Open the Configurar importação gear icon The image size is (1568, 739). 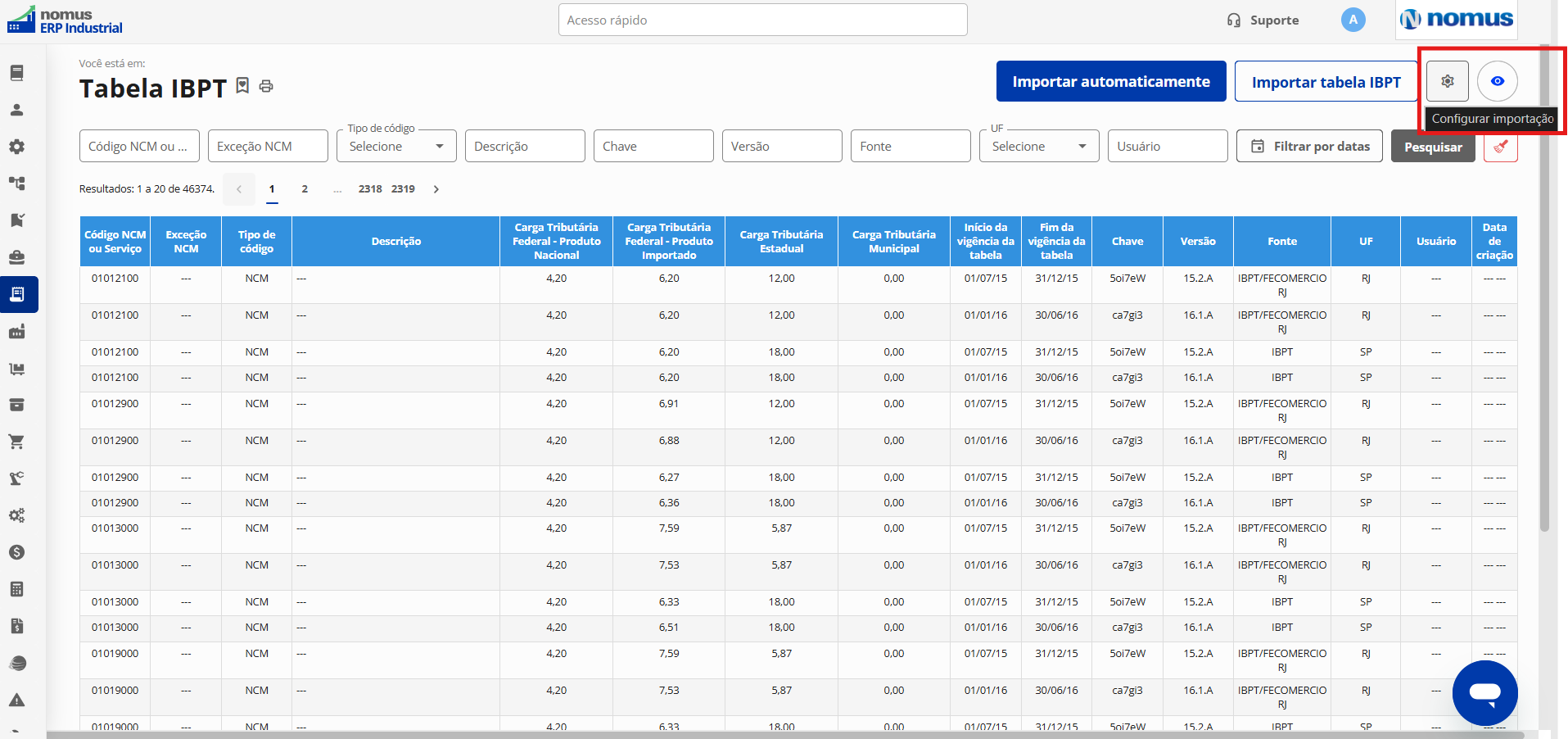(x=1447, y=81)
